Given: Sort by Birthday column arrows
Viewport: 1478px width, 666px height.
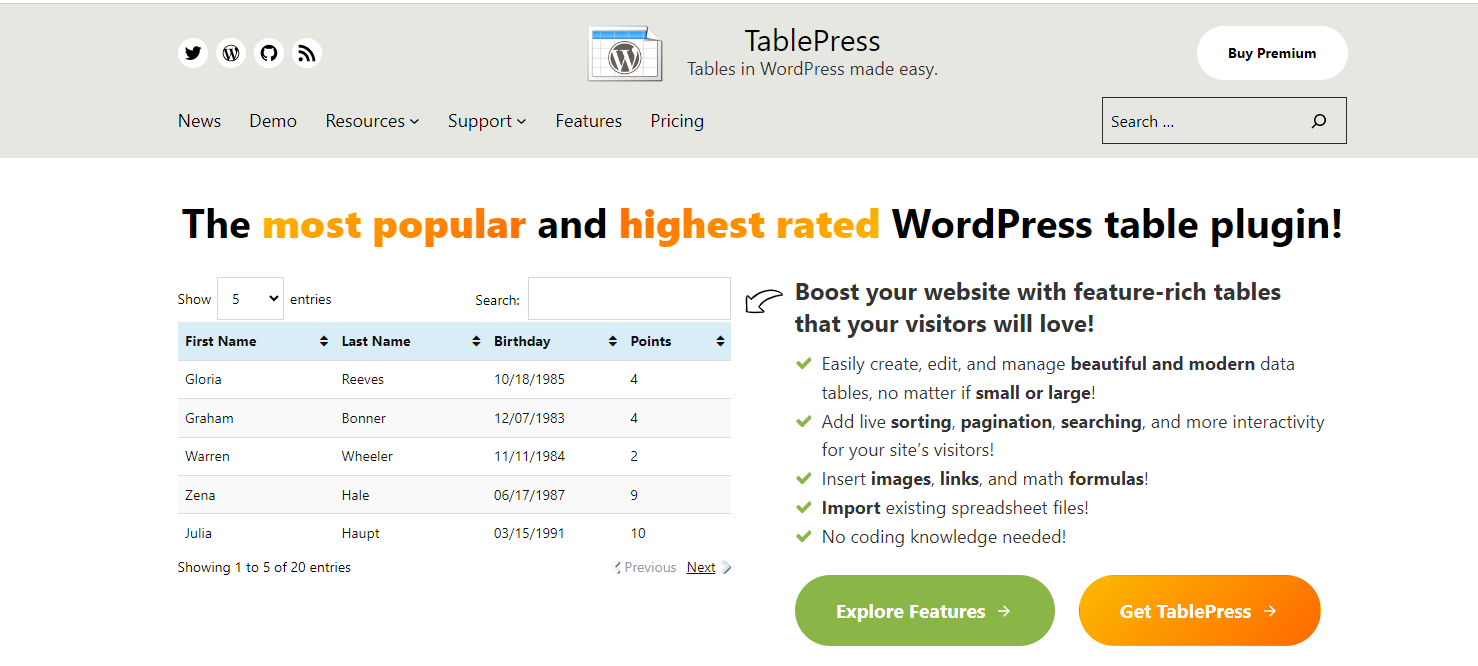Looking at the screenshot, I should pos(613,342).
